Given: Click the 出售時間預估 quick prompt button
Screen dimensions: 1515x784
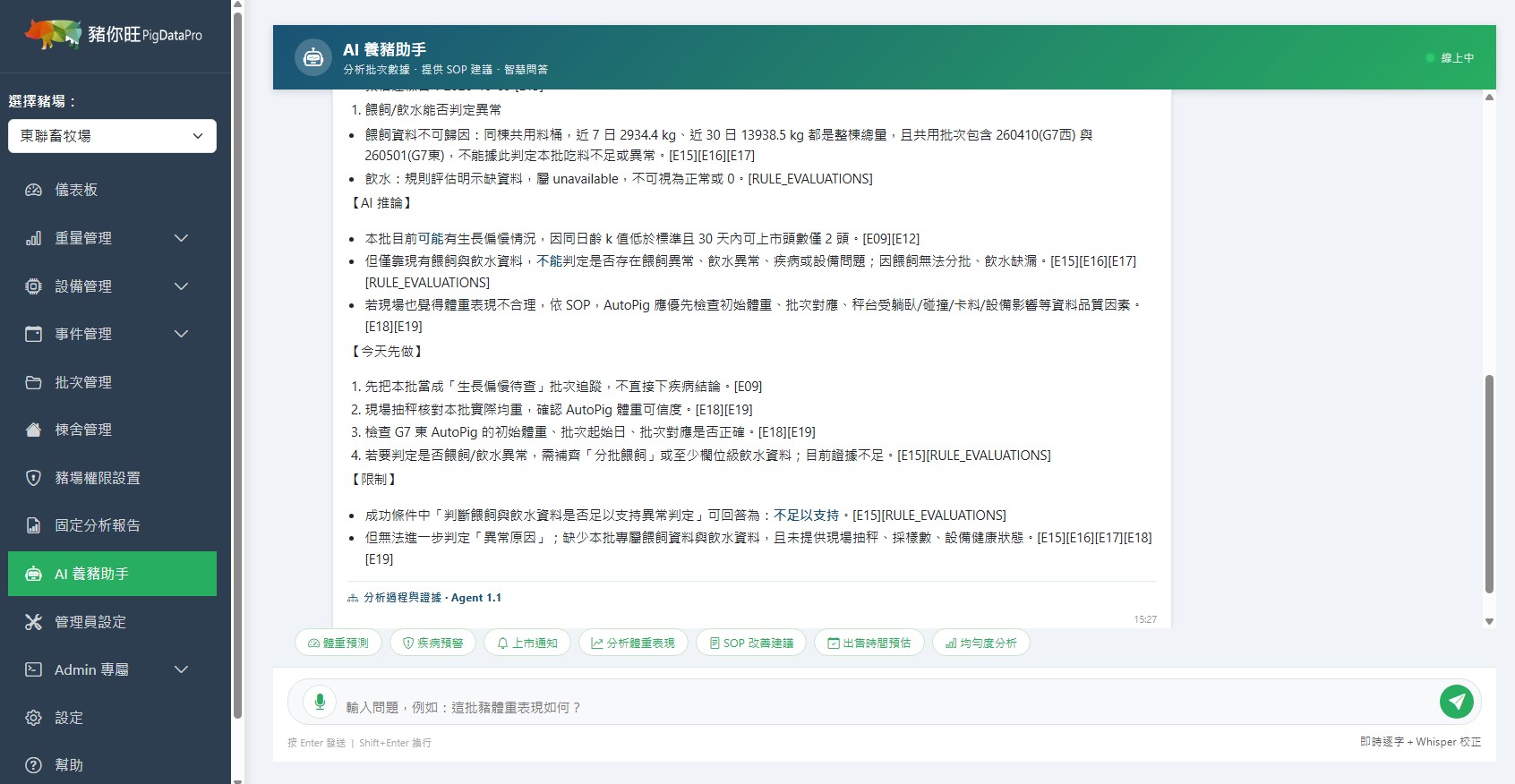Looking at the screenshot, I should [869, 643].
